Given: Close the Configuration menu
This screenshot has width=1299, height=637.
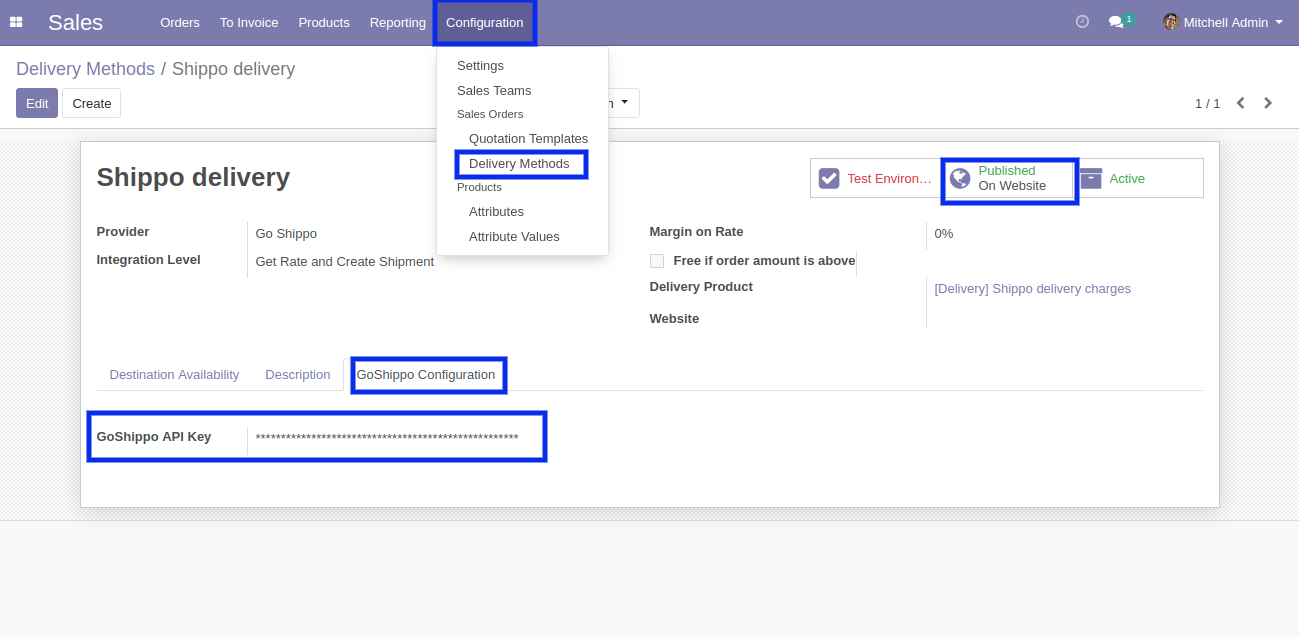Looking at the screenshot, I should [485, 22].
